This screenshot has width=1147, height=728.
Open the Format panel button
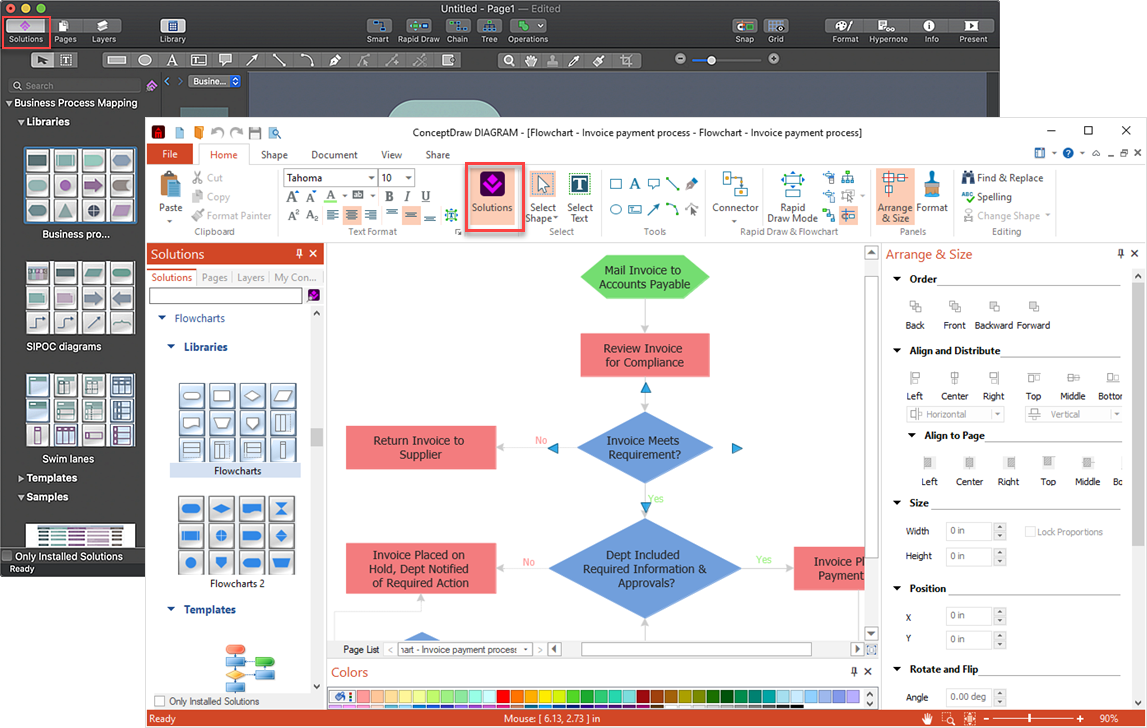(x=932, y=193)
